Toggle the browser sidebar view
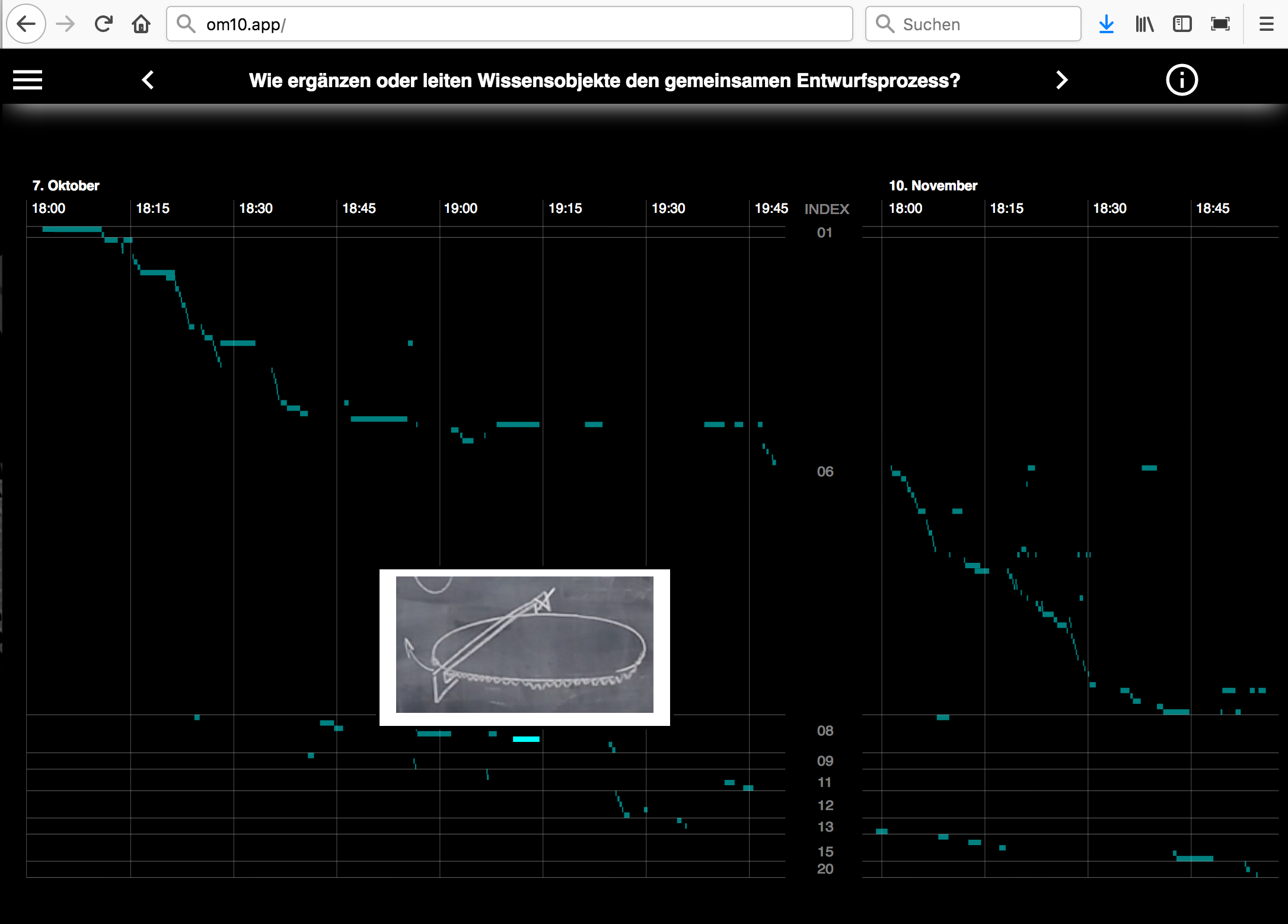Screen dimensions: 1288x924 point(1182,24)
